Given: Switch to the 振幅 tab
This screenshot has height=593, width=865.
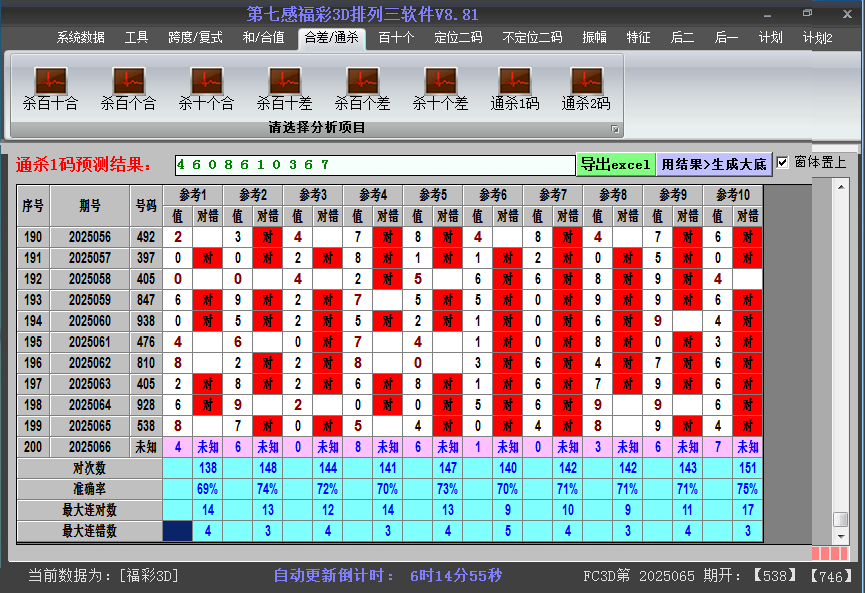Looking at the screenshot, I should [x=594, y=38].
